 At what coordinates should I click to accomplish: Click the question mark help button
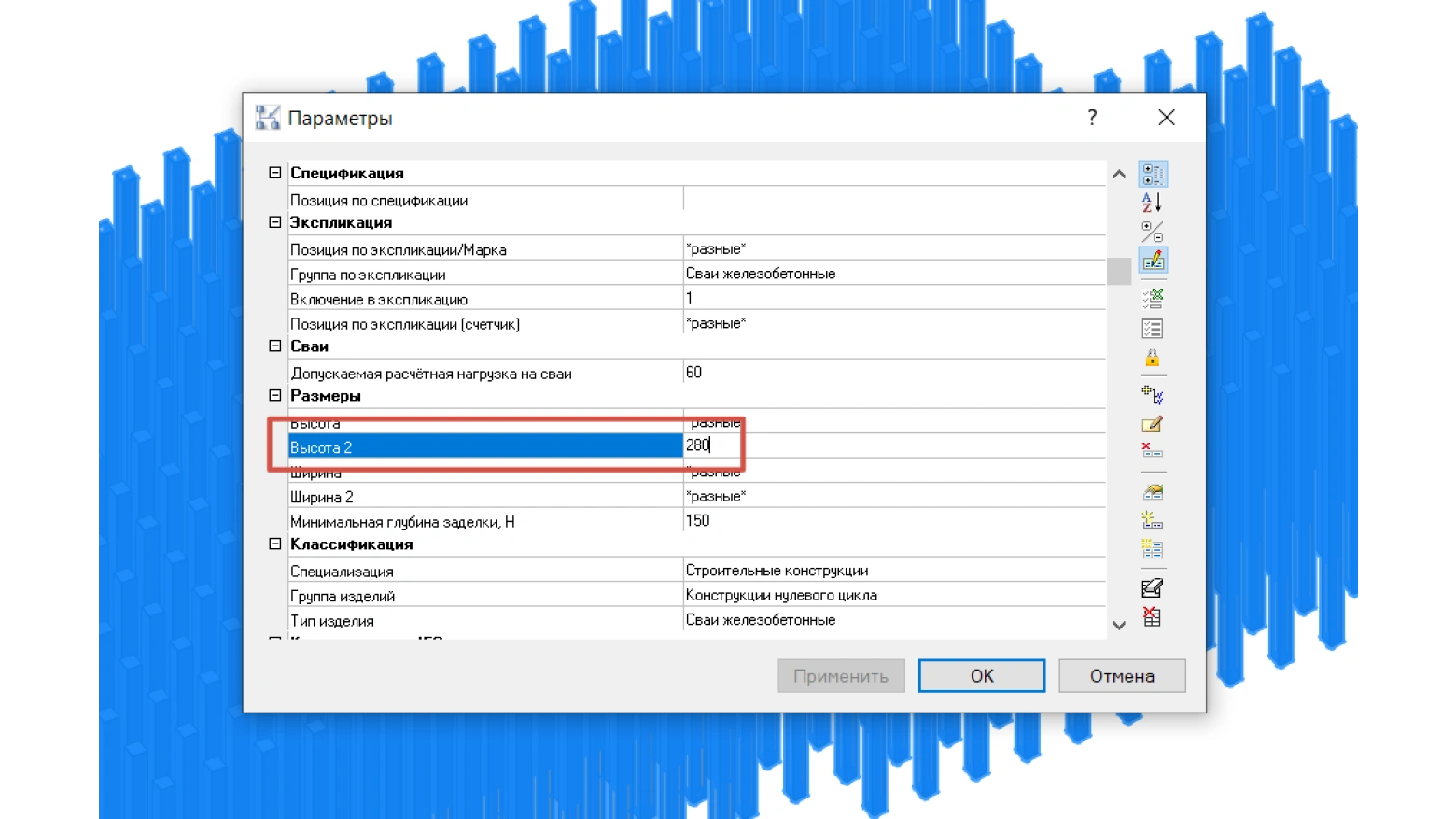coord(1092,118)
